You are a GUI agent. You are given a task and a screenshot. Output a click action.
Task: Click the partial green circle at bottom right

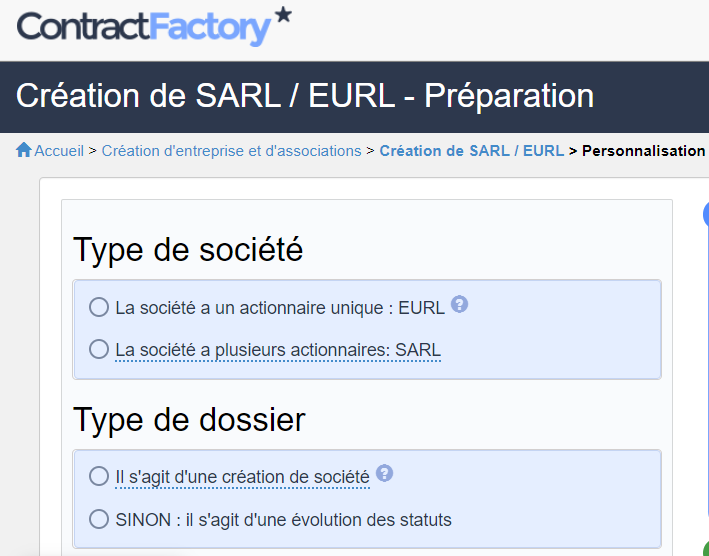coord(706,547)
